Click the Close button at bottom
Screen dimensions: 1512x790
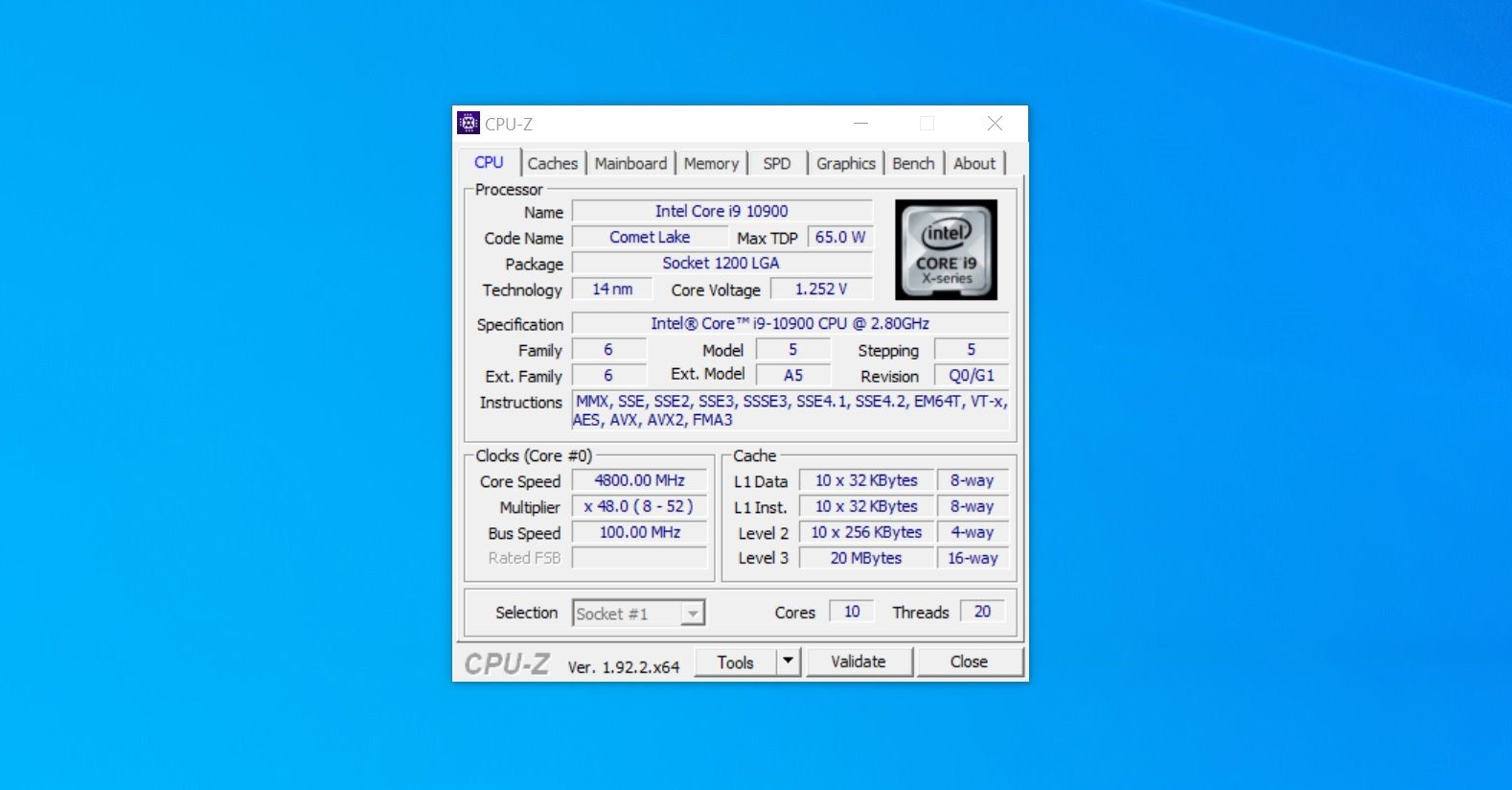(x=969, y=662)
